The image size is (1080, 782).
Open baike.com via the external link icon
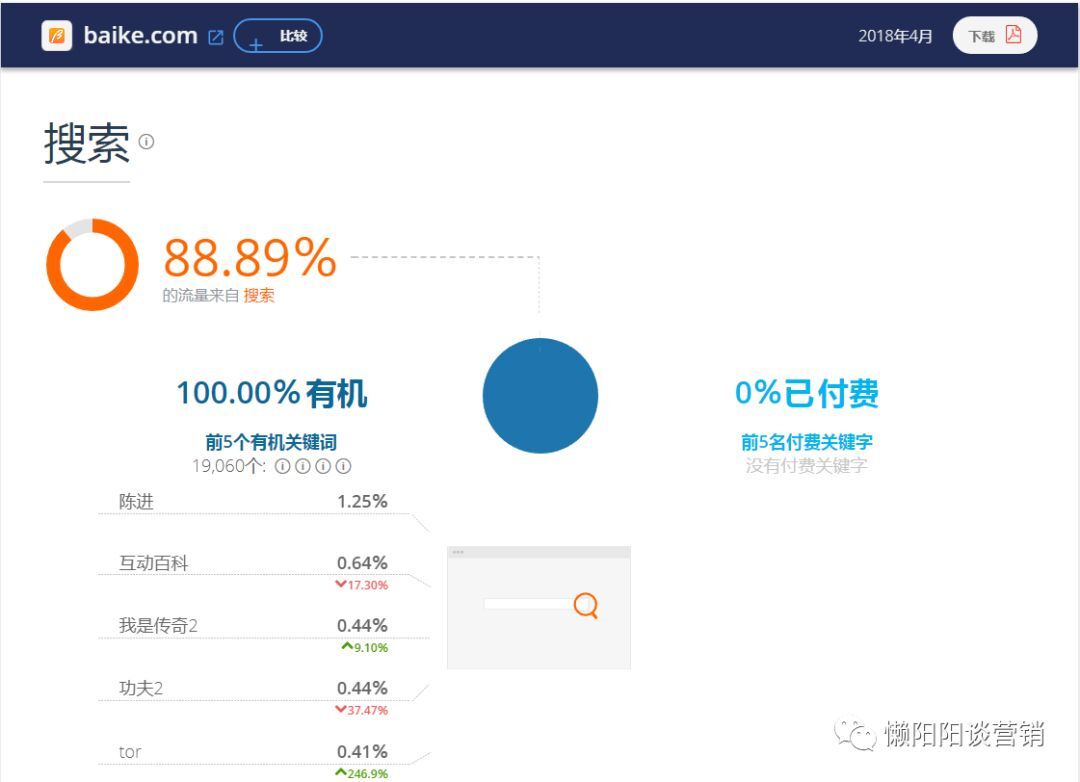216,37
